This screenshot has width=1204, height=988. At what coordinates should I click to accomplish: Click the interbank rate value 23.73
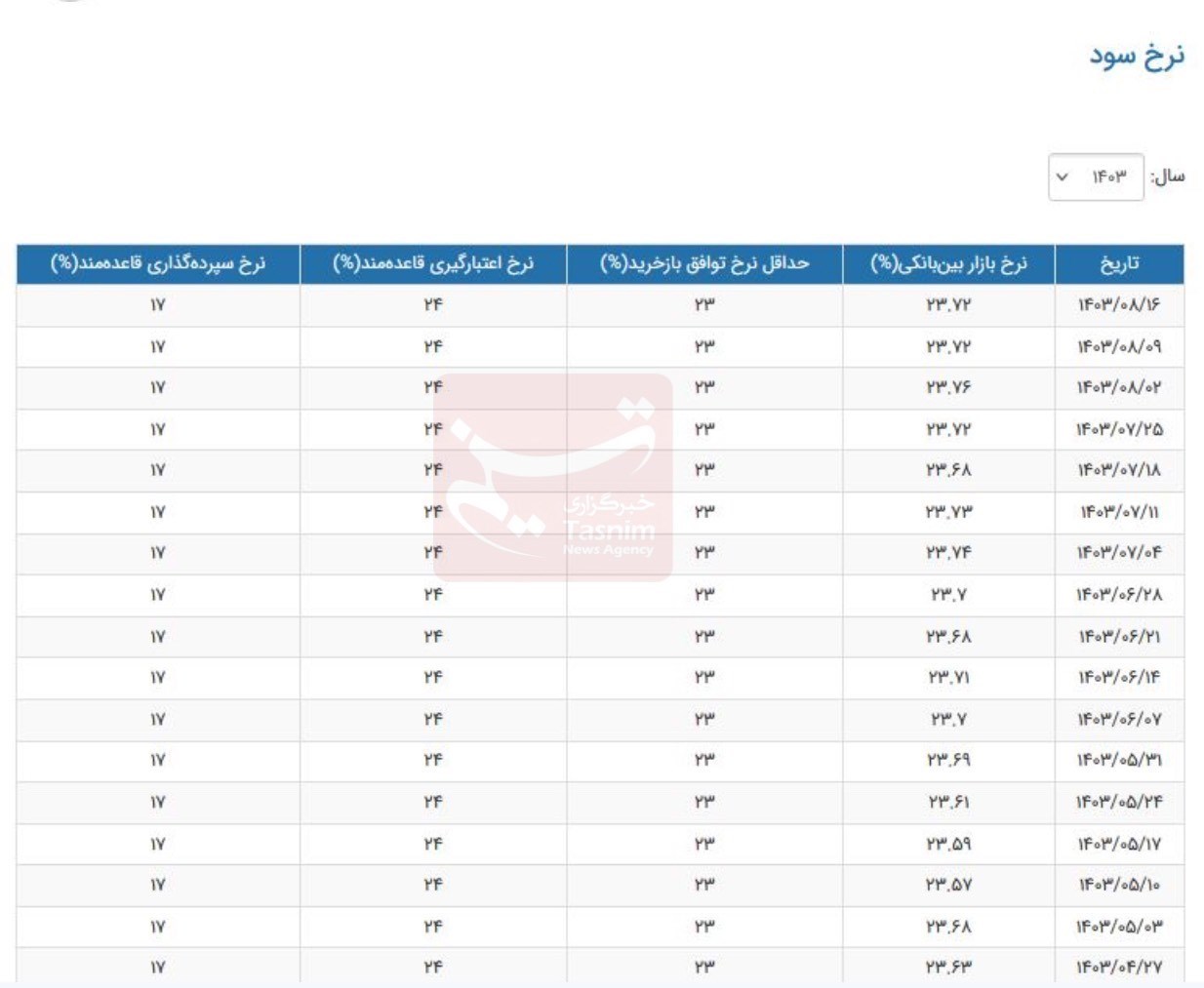(x=948, y=513)
